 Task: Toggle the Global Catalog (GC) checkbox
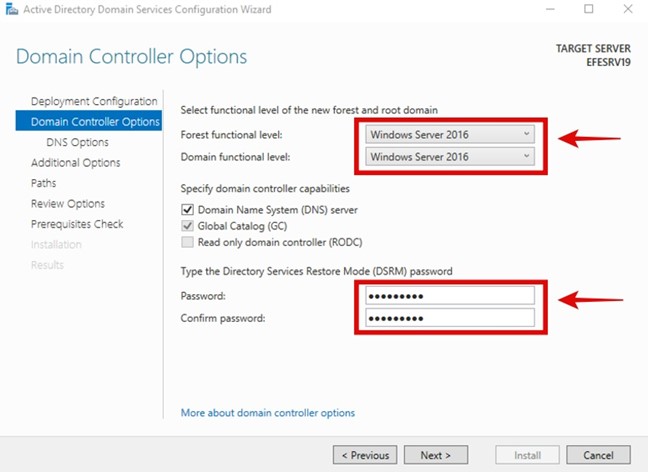point(187,226)
